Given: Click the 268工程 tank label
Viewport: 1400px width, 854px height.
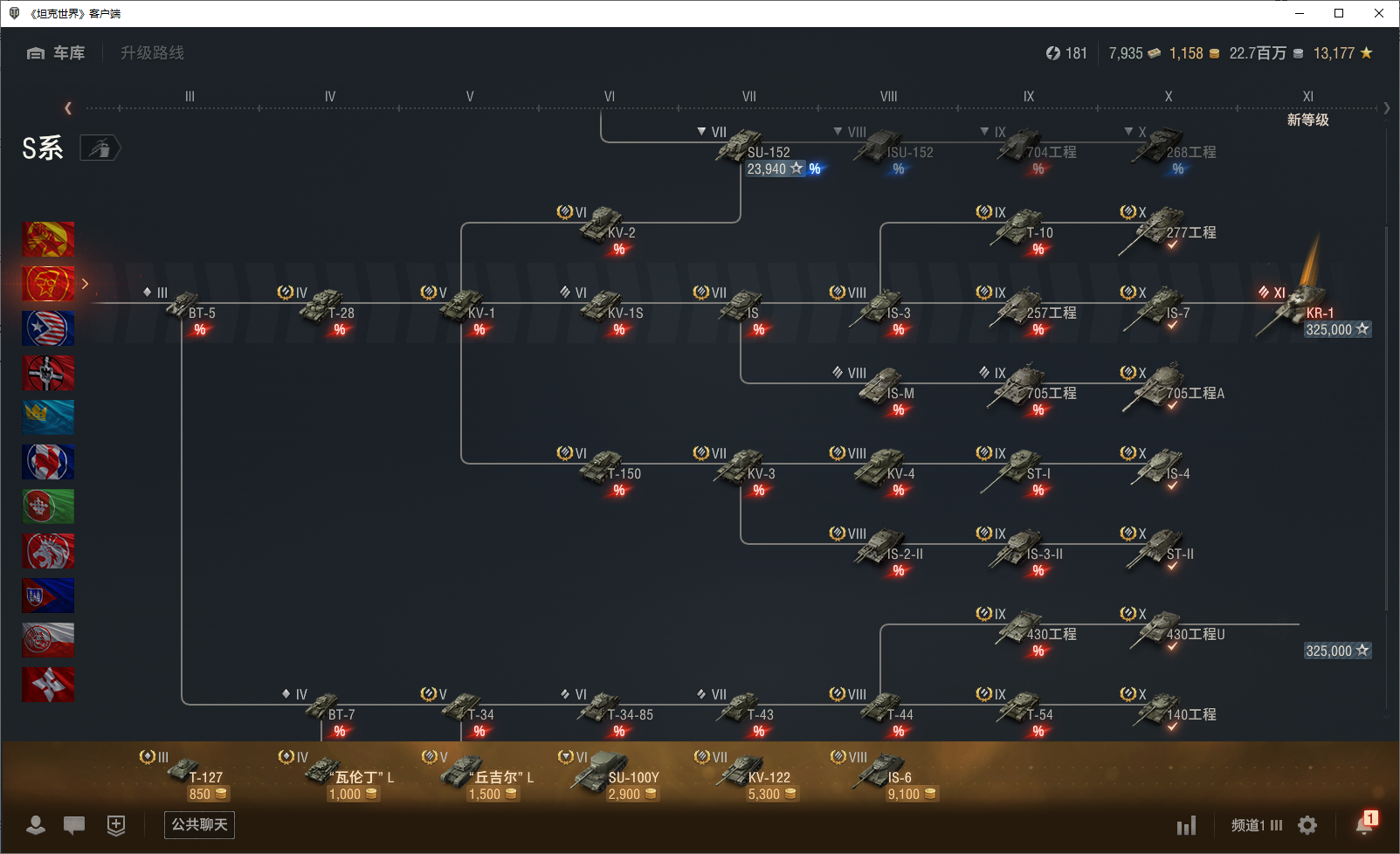Looking at the screenshot, I should (1191, 153).
